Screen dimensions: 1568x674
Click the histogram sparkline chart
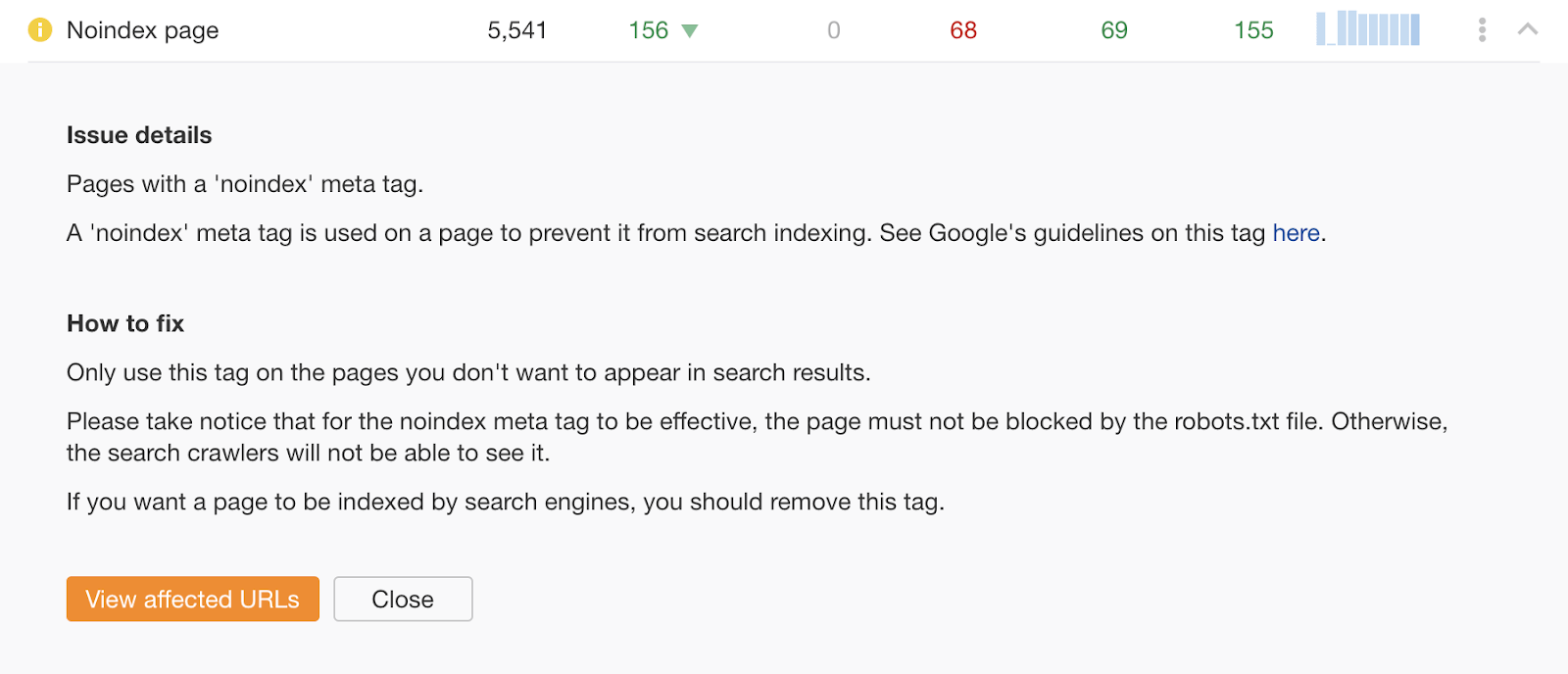[x=1369, y=28]
